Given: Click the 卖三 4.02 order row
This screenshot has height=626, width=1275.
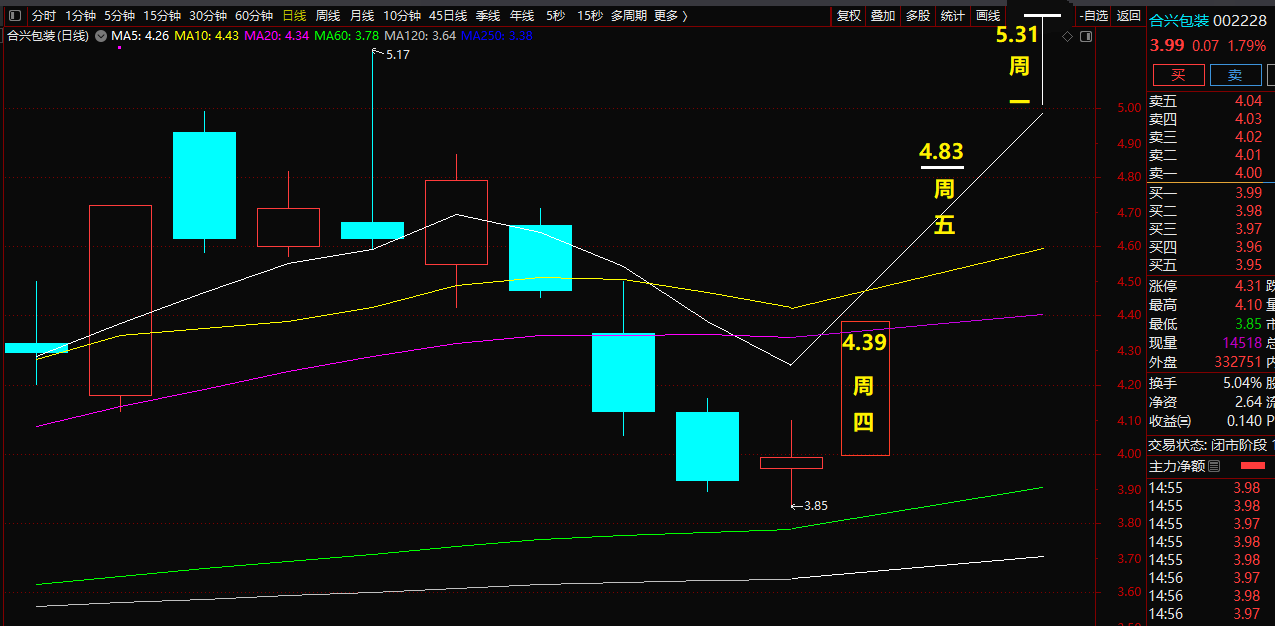Looking at the screenshot, I should point(1211,137).
